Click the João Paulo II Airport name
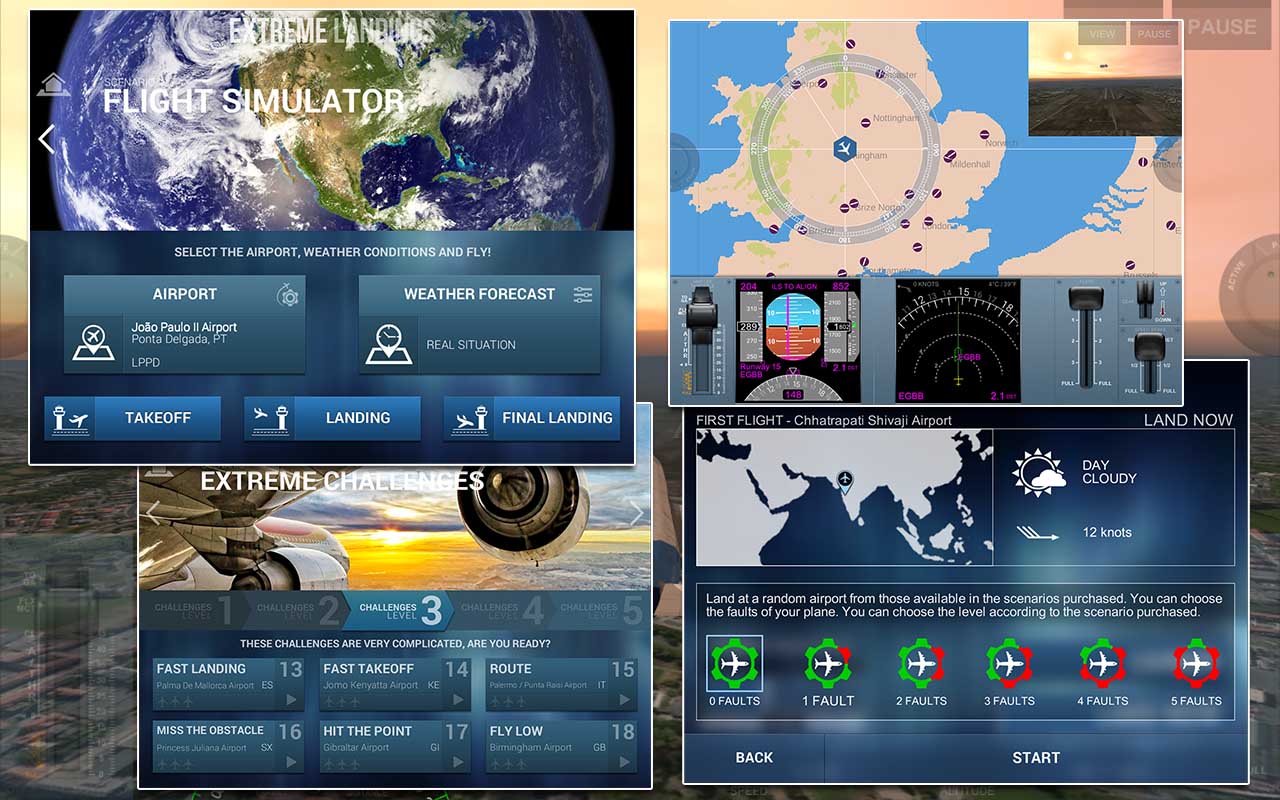 pyautogui.click(x=184, y=327)
